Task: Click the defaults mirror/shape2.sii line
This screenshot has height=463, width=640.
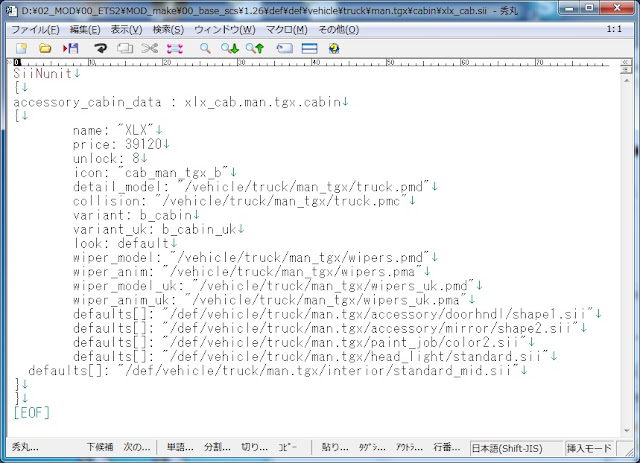Action: (330, 328)
